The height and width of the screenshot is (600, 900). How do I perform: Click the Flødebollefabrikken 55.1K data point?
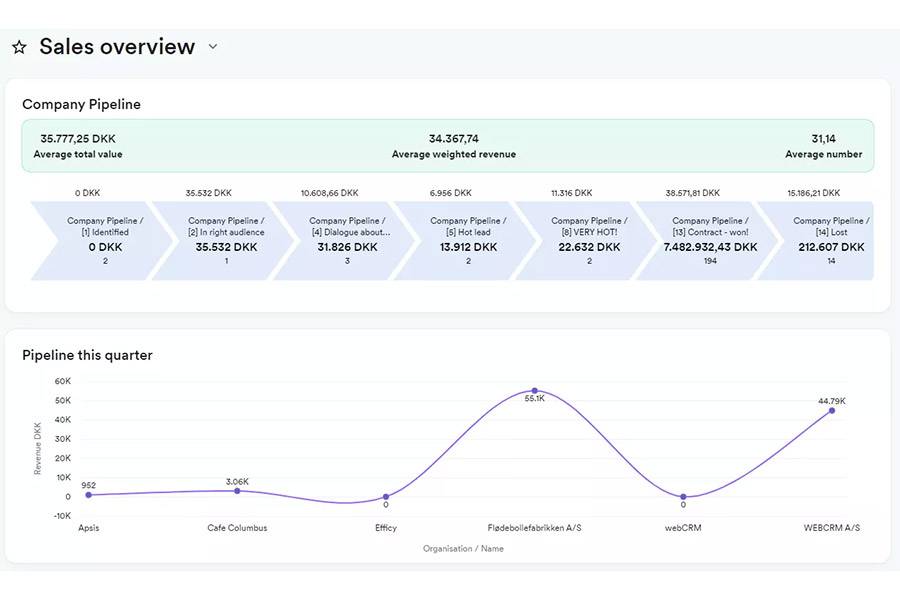(534, 390)
